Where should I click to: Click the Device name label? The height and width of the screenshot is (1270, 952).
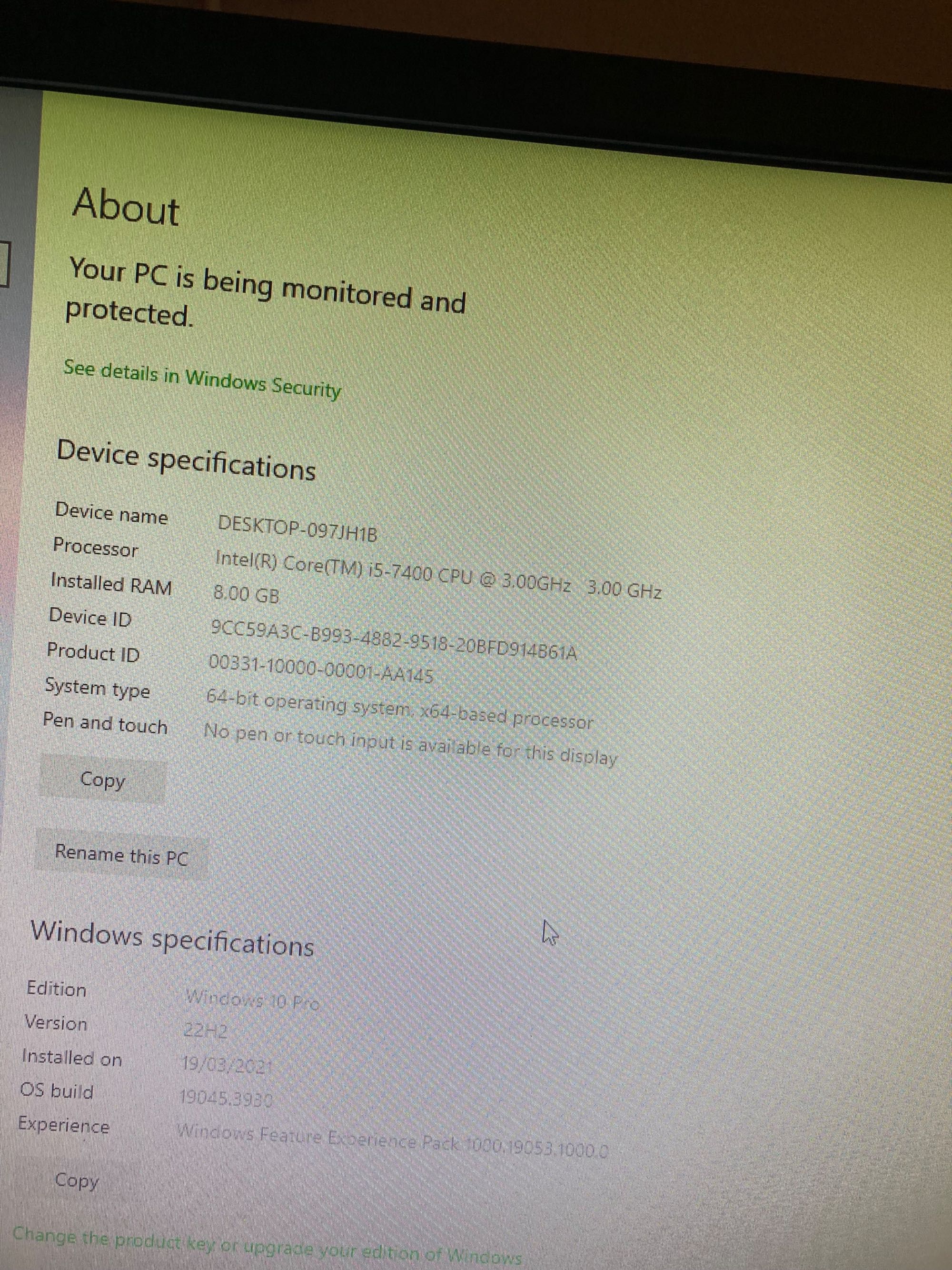(111, 513)
